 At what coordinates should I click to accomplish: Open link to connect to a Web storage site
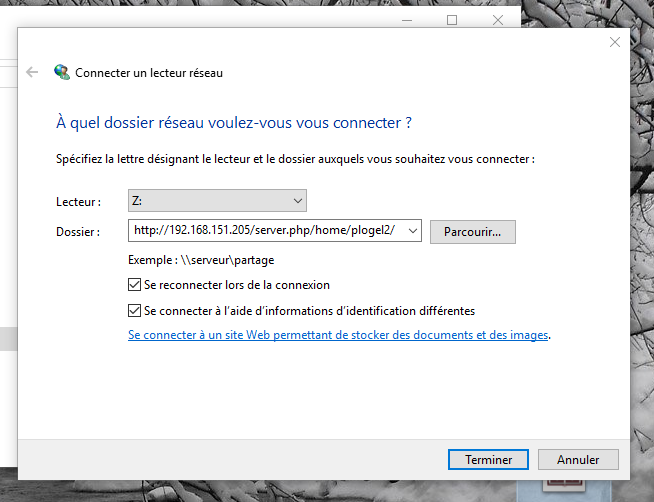coord(338,335)
